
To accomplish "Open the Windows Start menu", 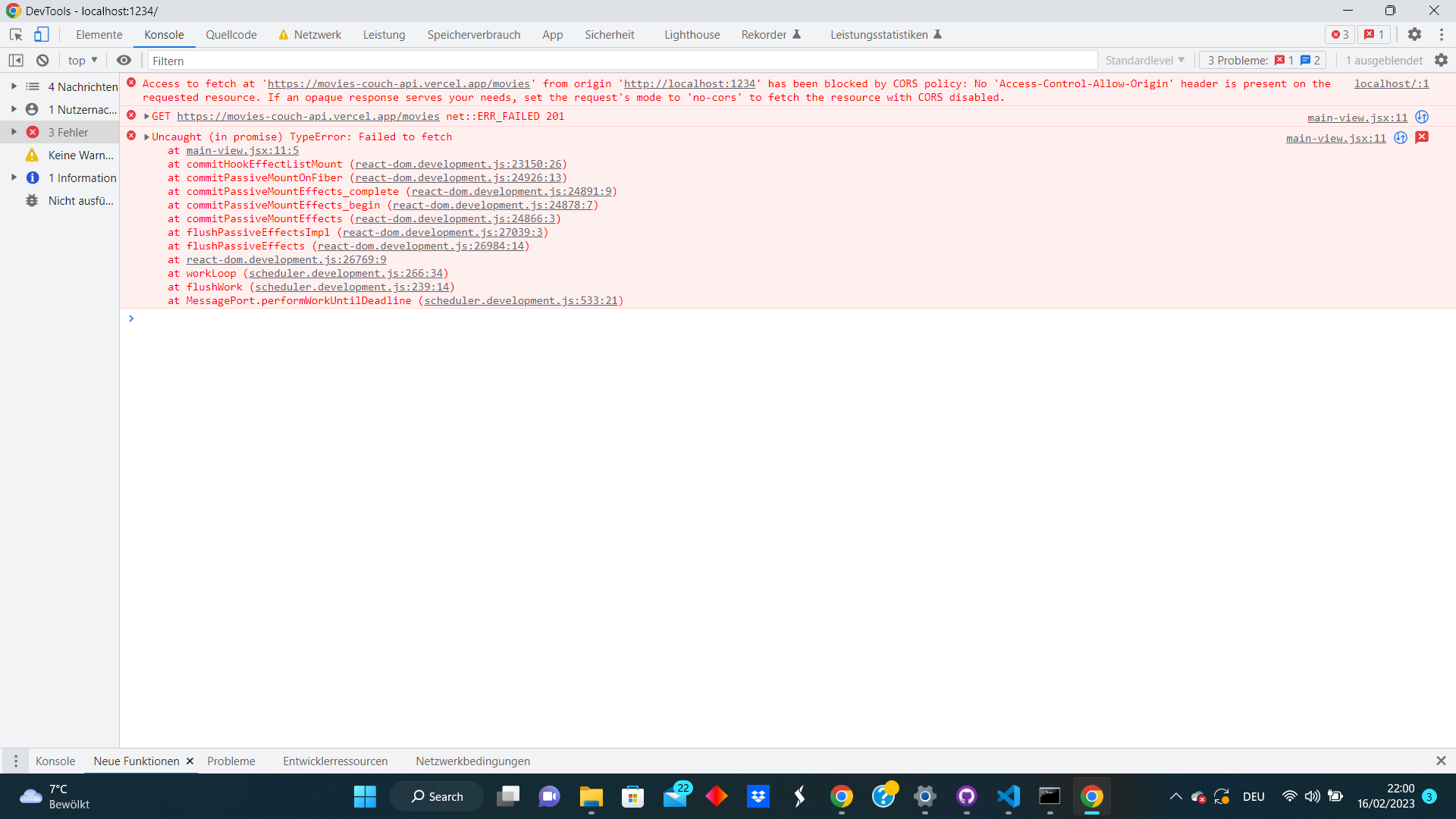I will [x=365, y=796].
